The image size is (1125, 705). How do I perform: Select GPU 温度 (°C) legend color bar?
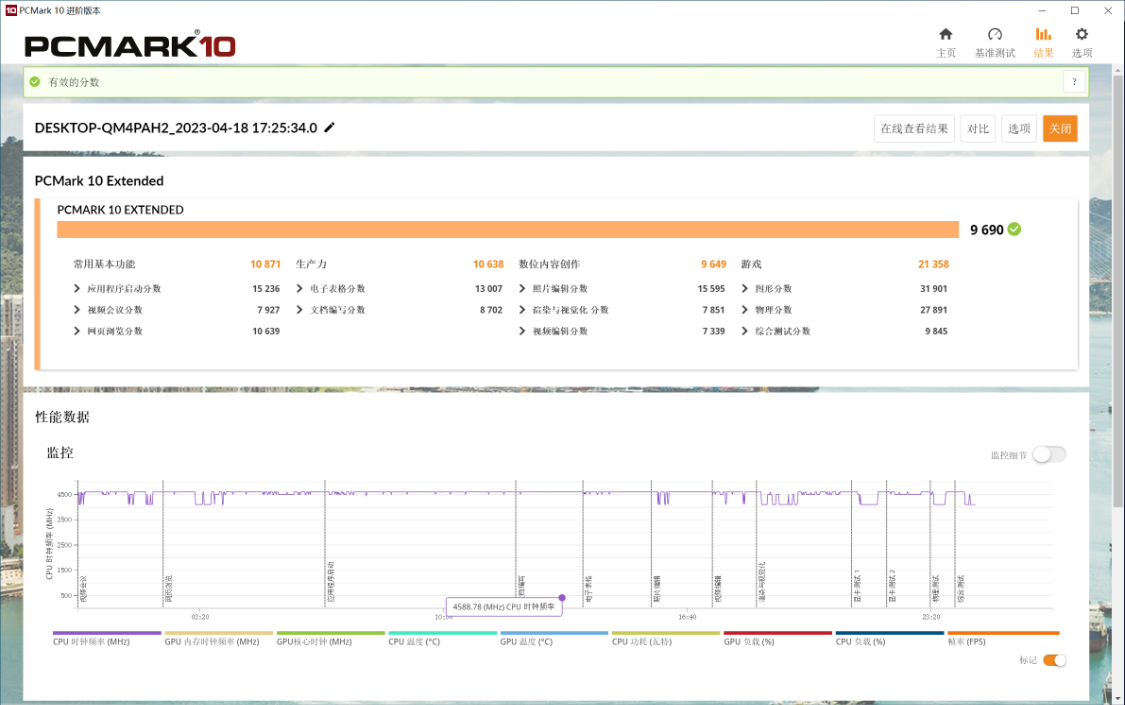click(x=554, y=633)
